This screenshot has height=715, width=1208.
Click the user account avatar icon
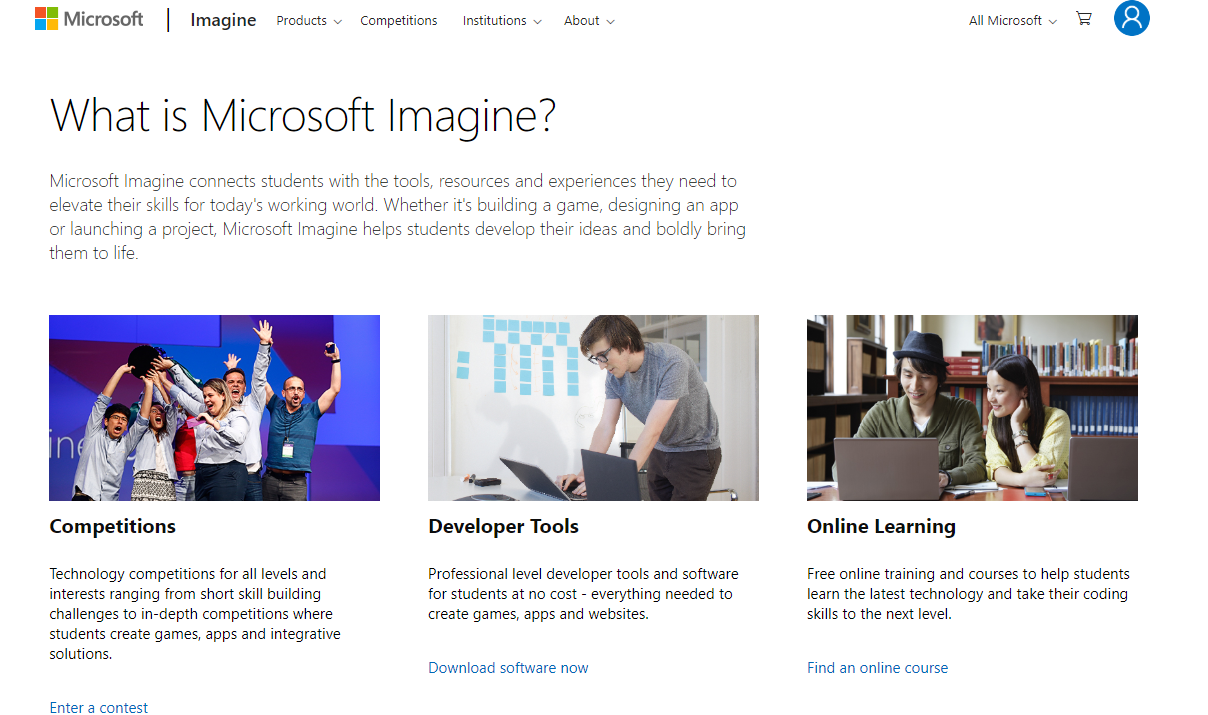tap(1131, 18)
